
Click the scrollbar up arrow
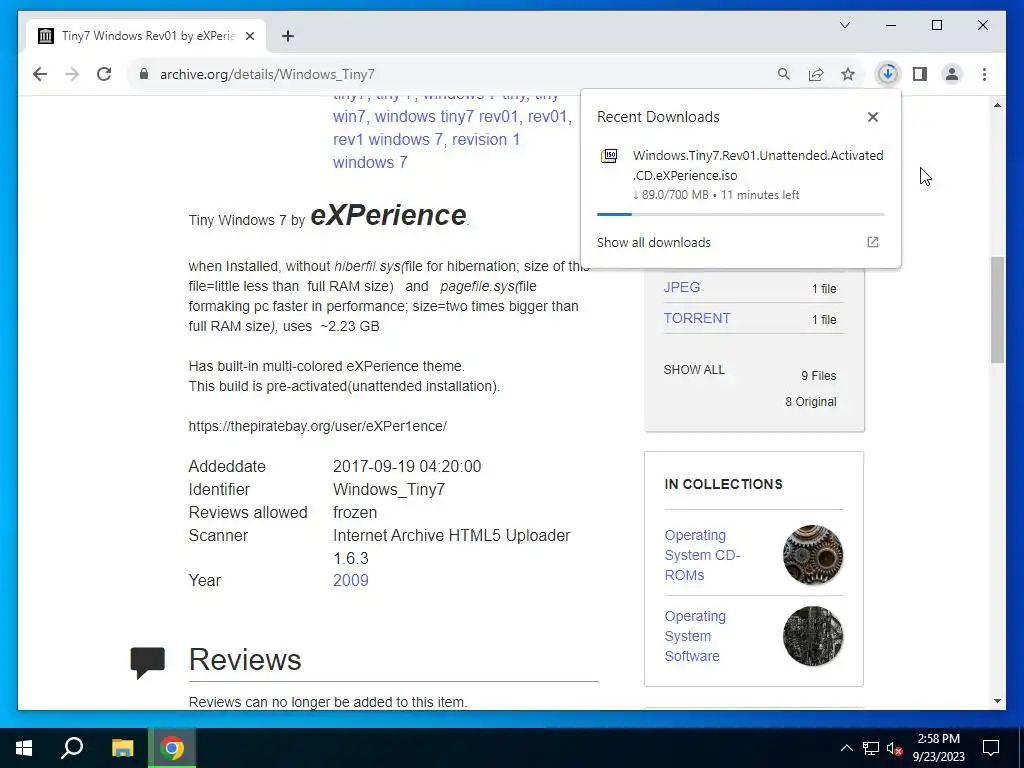coord(997,105)
